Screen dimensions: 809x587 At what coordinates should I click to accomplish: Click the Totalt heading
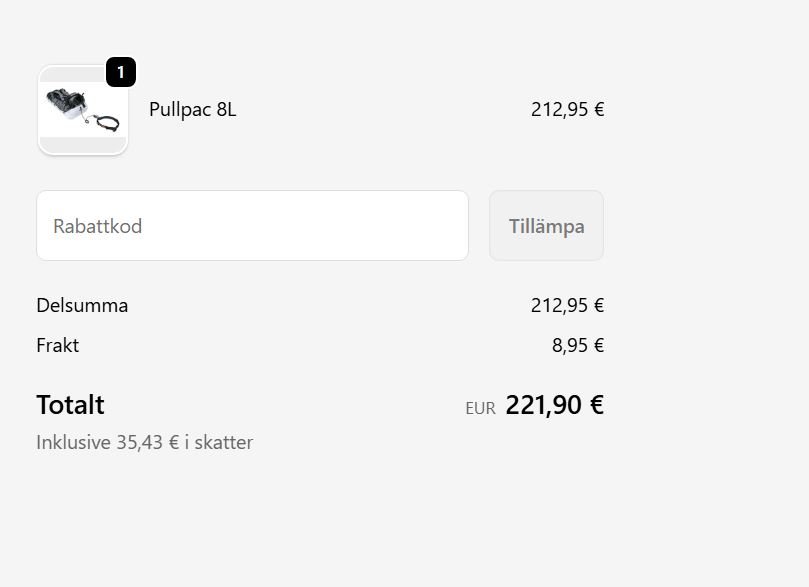pyautogui.click(x=70, y=405)
